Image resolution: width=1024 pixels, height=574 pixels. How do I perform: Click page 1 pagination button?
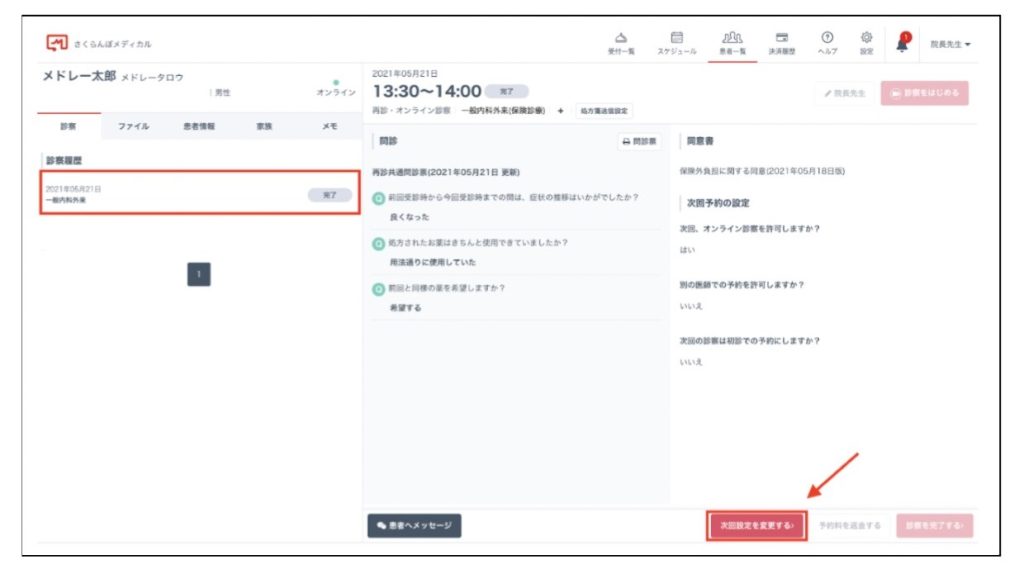pyautogui.click(x=198, y=274)
